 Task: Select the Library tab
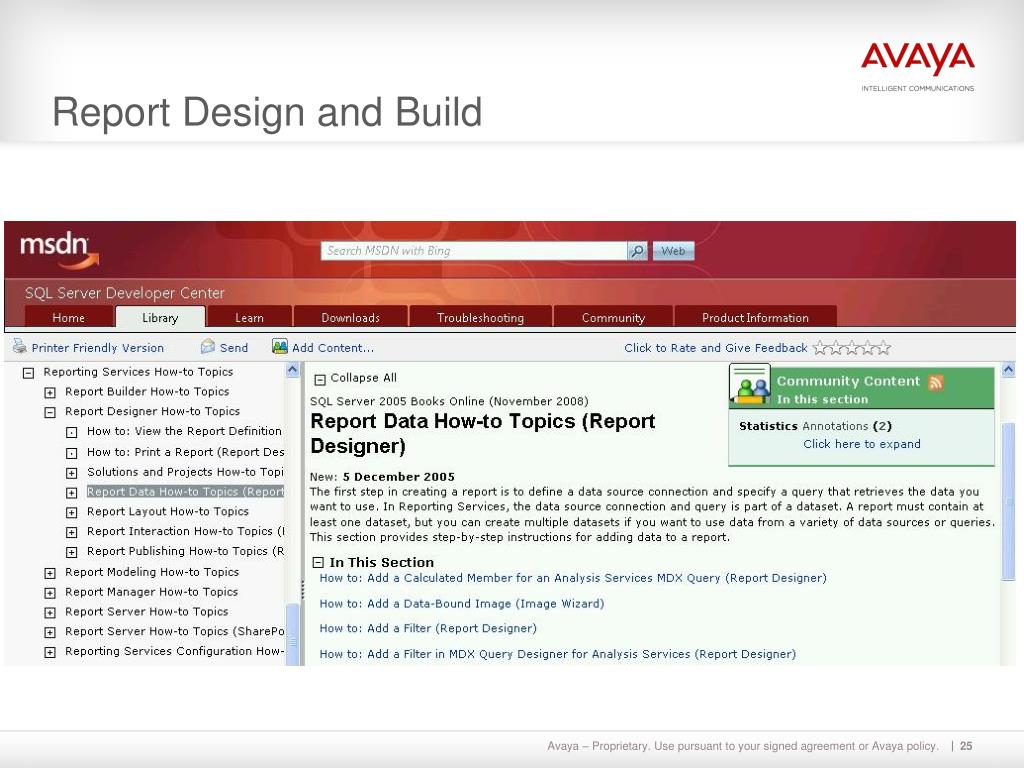tap(160, 317)
